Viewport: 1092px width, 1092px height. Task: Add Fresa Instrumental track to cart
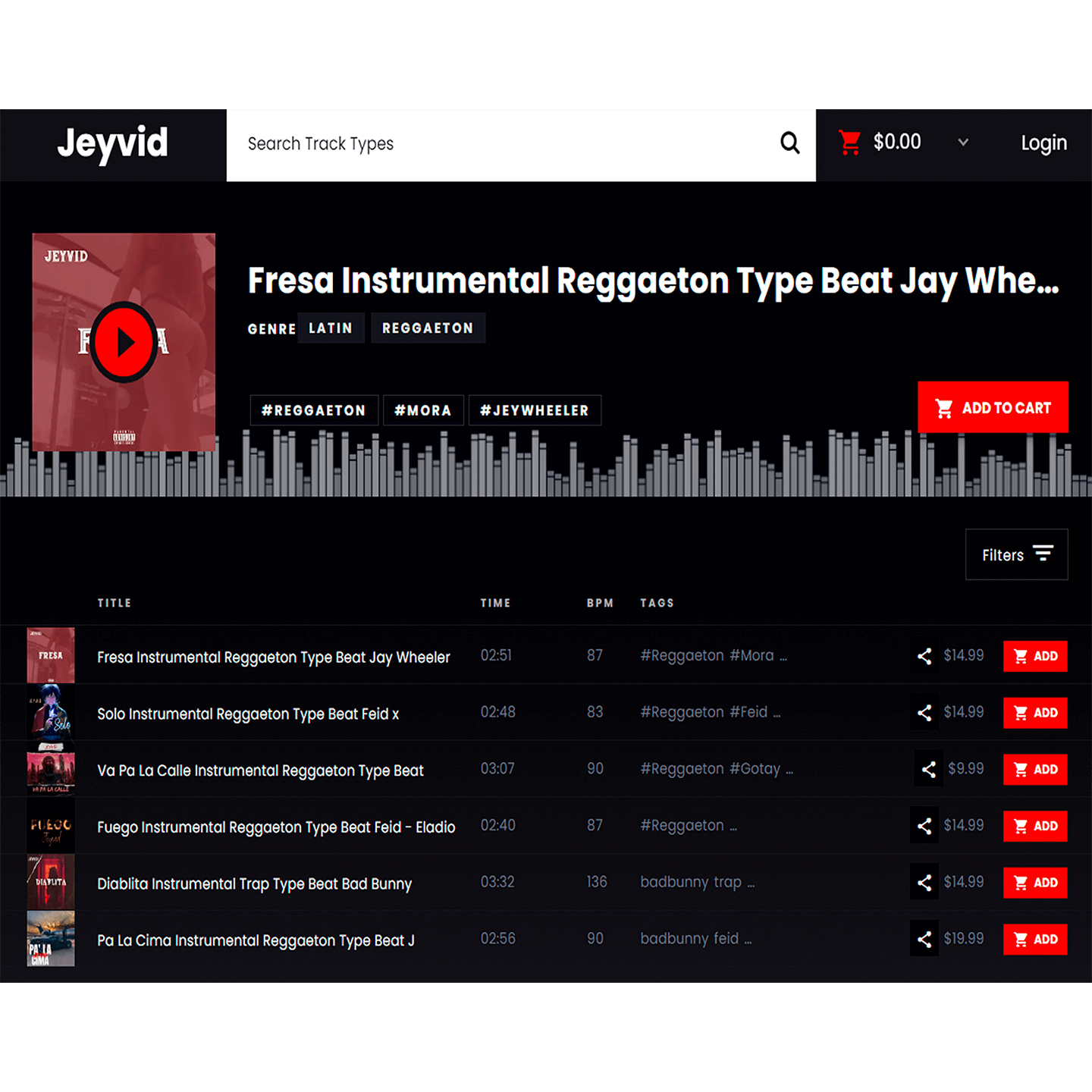coord(1035,656)
